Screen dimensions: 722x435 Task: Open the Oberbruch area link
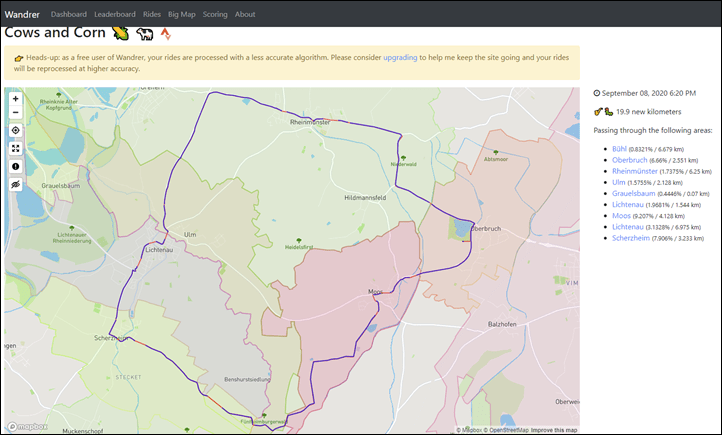[x=629, y=160]
